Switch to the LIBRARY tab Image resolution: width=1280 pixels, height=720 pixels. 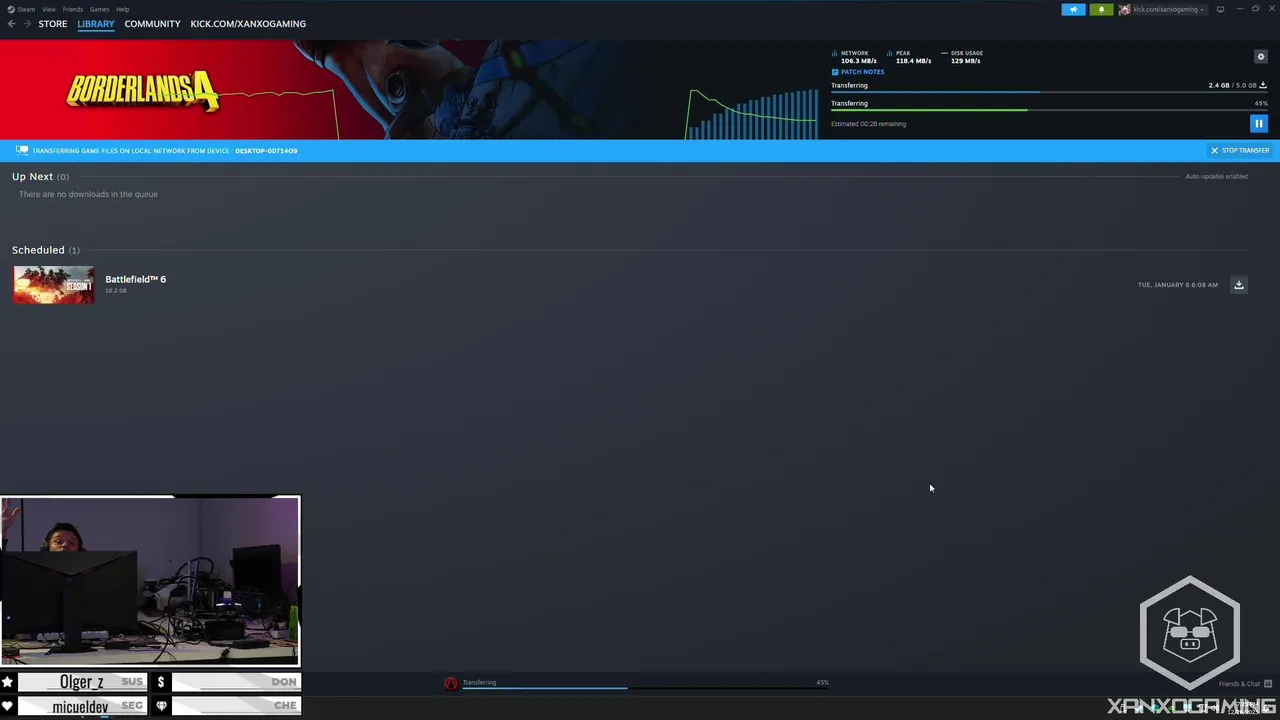coord(96,24)
